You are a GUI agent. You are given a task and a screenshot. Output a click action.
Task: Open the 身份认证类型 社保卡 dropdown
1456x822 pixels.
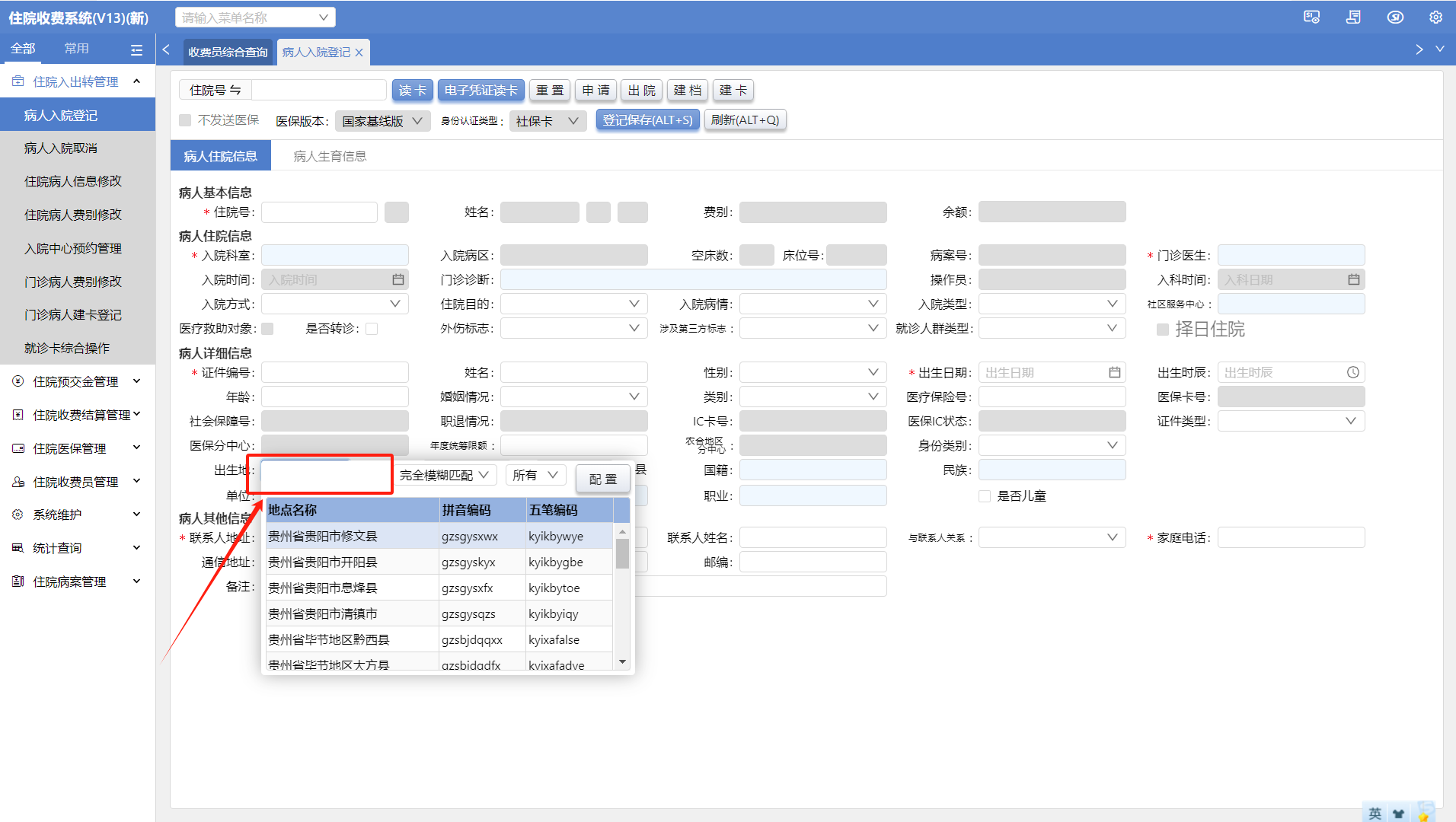[x=548, y=121]
